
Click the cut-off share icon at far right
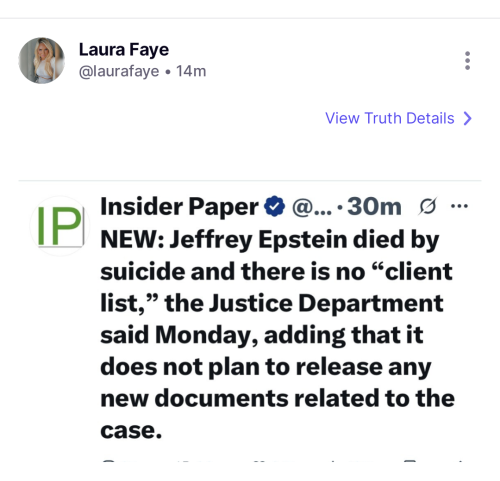(x=460, y=461)
